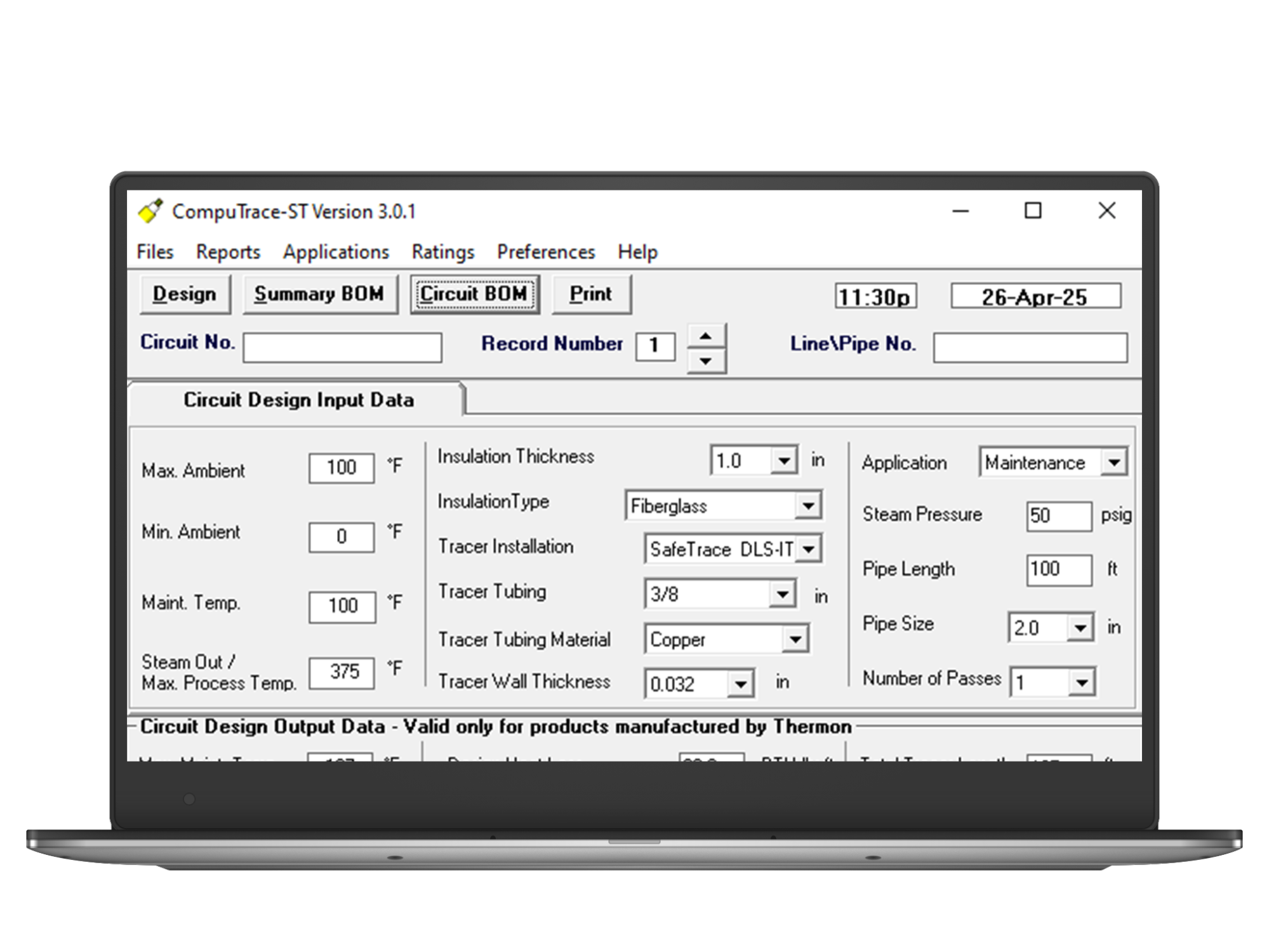Click the Circuit No. input field
The image size is (1269, 952).
pyautogui.click(x=342, y=348)
